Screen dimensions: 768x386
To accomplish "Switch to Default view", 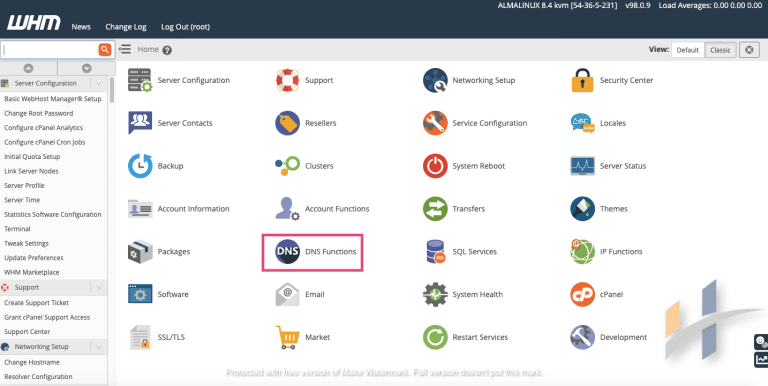I will pyautogui.click(x=688, y=50).
